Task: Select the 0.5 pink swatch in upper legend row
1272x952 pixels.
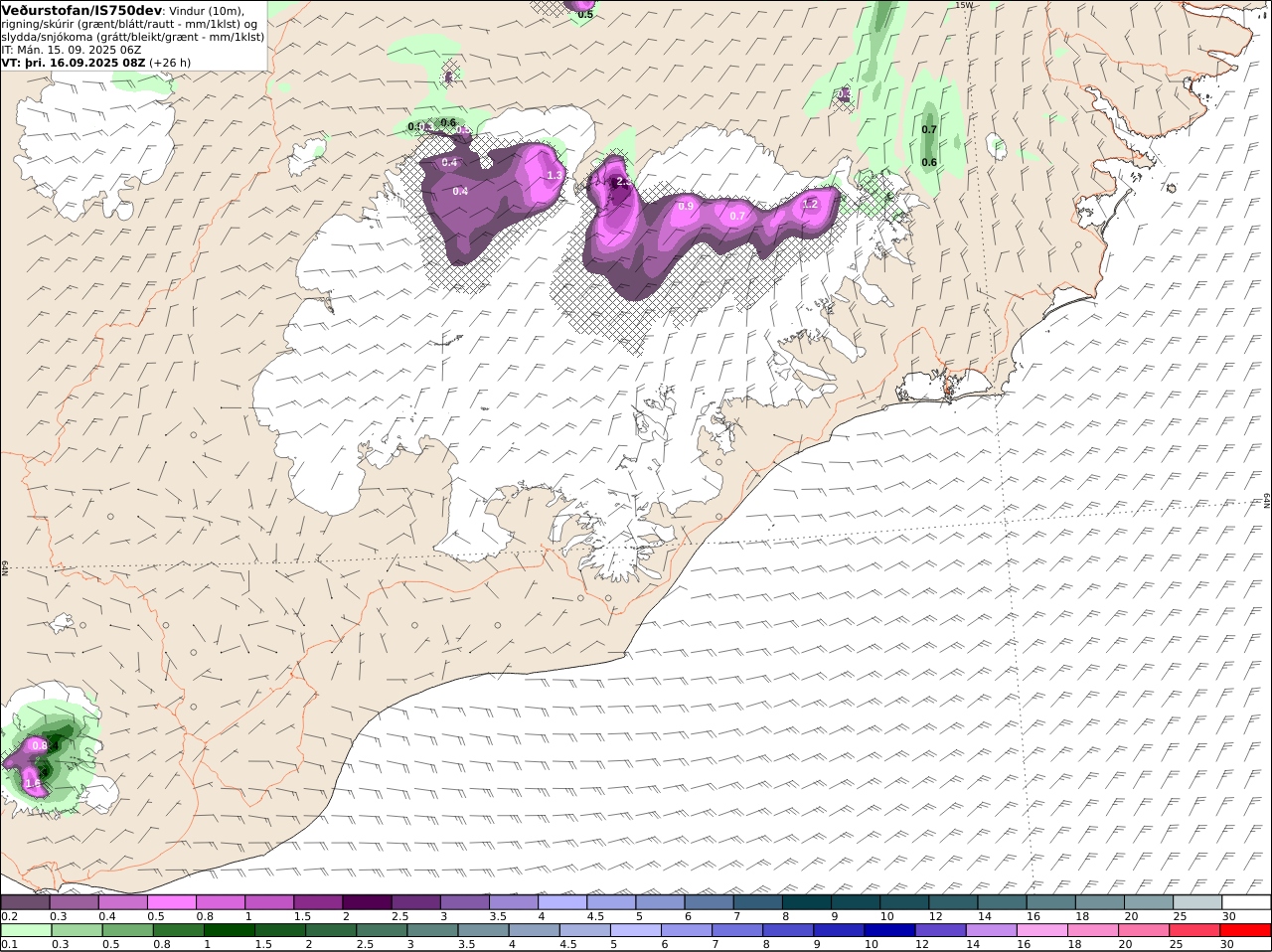Action: pos(171,902)
